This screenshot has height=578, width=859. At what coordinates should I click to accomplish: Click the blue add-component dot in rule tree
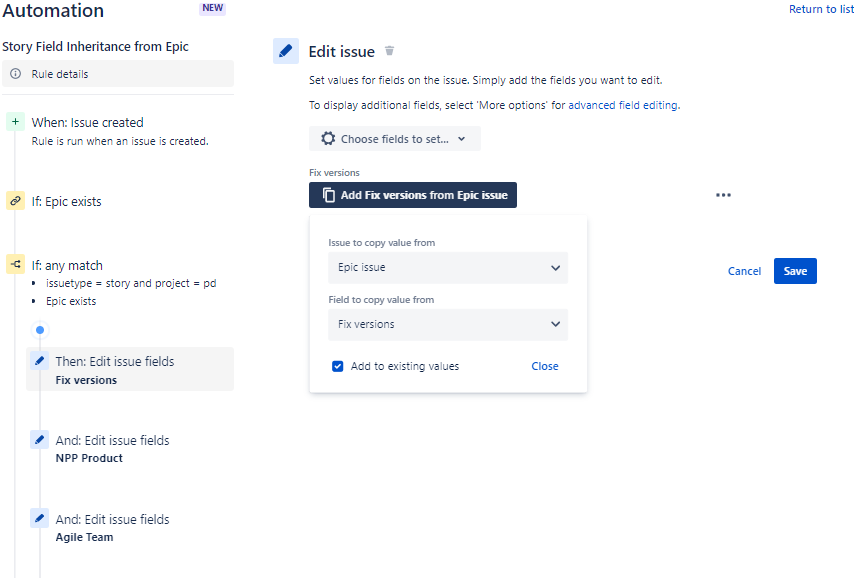coord(40,330)
